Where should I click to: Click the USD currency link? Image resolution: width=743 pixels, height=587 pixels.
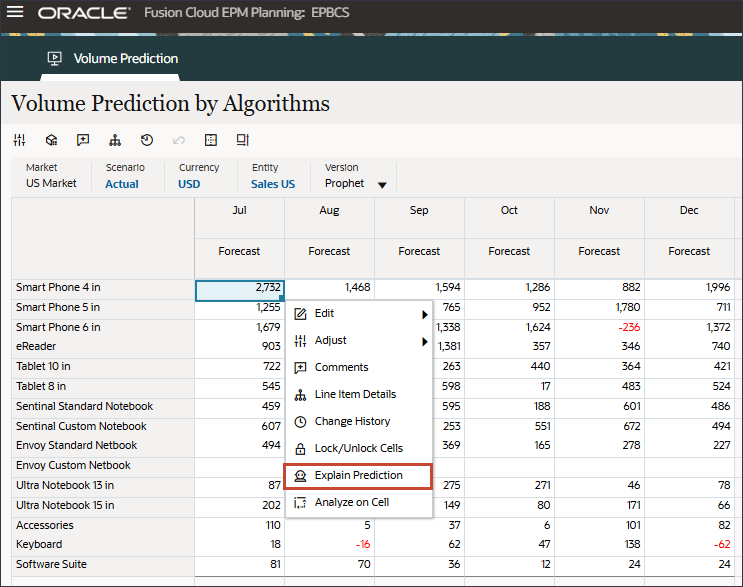189,184
